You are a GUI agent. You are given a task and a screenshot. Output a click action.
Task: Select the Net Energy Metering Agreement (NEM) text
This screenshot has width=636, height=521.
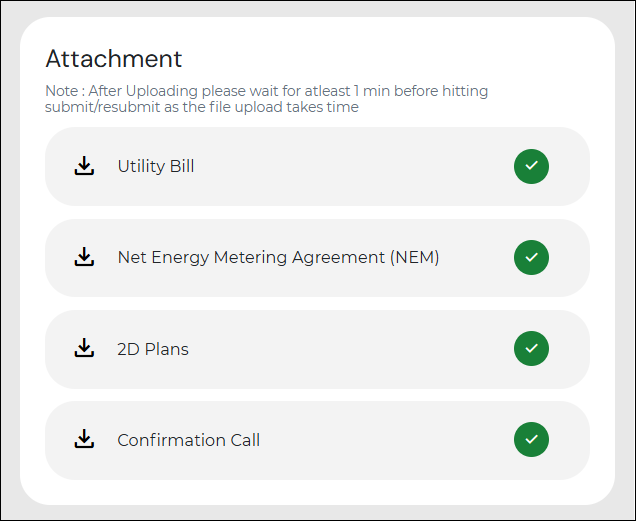pyautogui.click(x=278, y=257)
